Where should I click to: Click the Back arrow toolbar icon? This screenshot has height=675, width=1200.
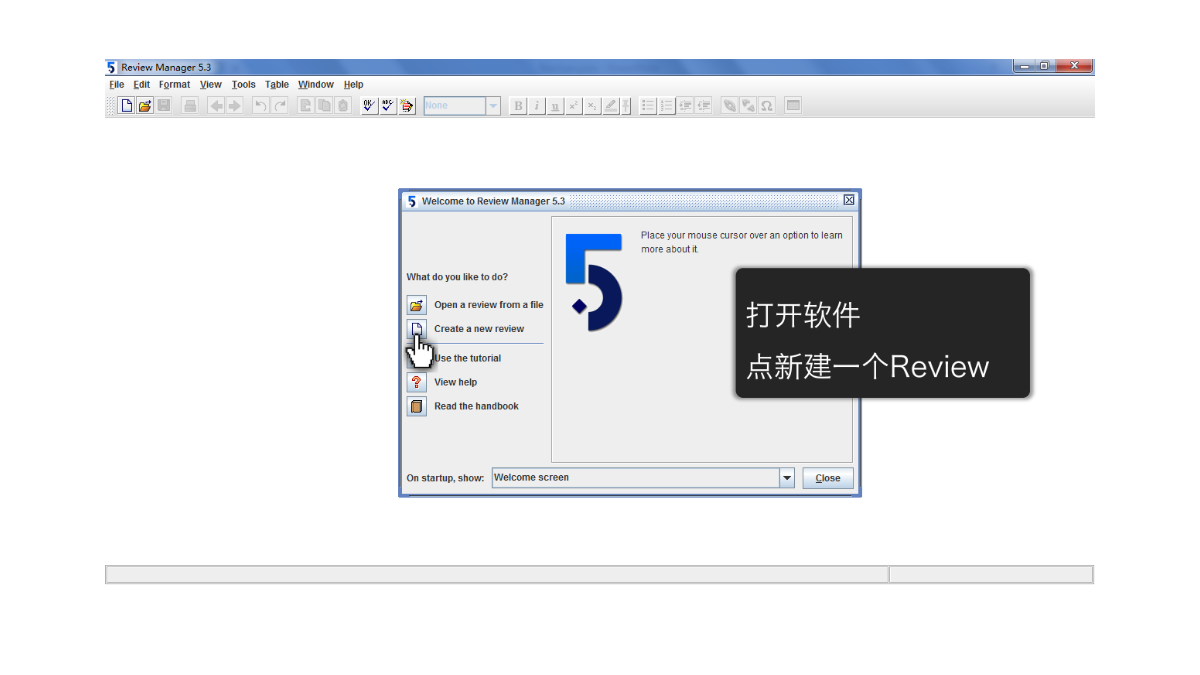point(216,105)
